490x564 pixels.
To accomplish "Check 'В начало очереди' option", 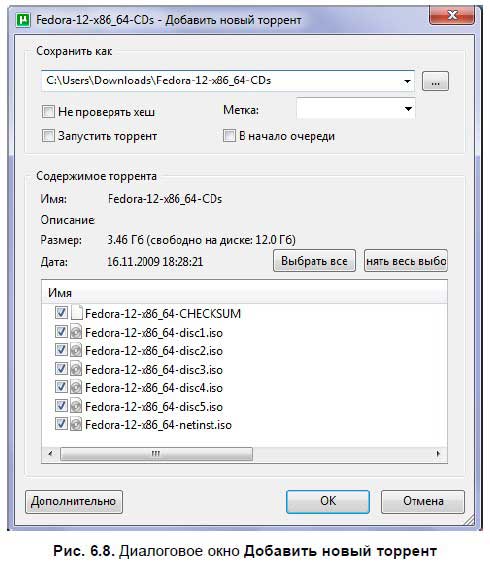I will pos(229,136).
